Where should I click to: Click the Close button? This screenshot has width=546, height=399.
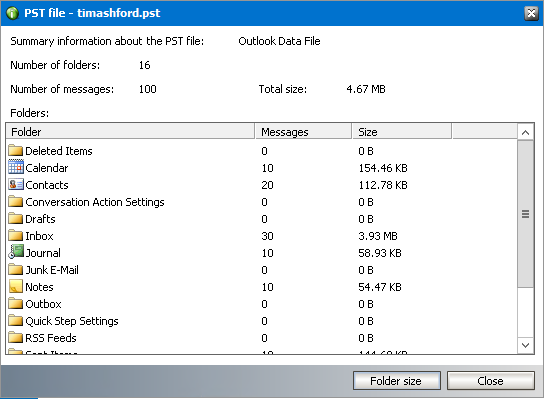[x=490, y=381]
